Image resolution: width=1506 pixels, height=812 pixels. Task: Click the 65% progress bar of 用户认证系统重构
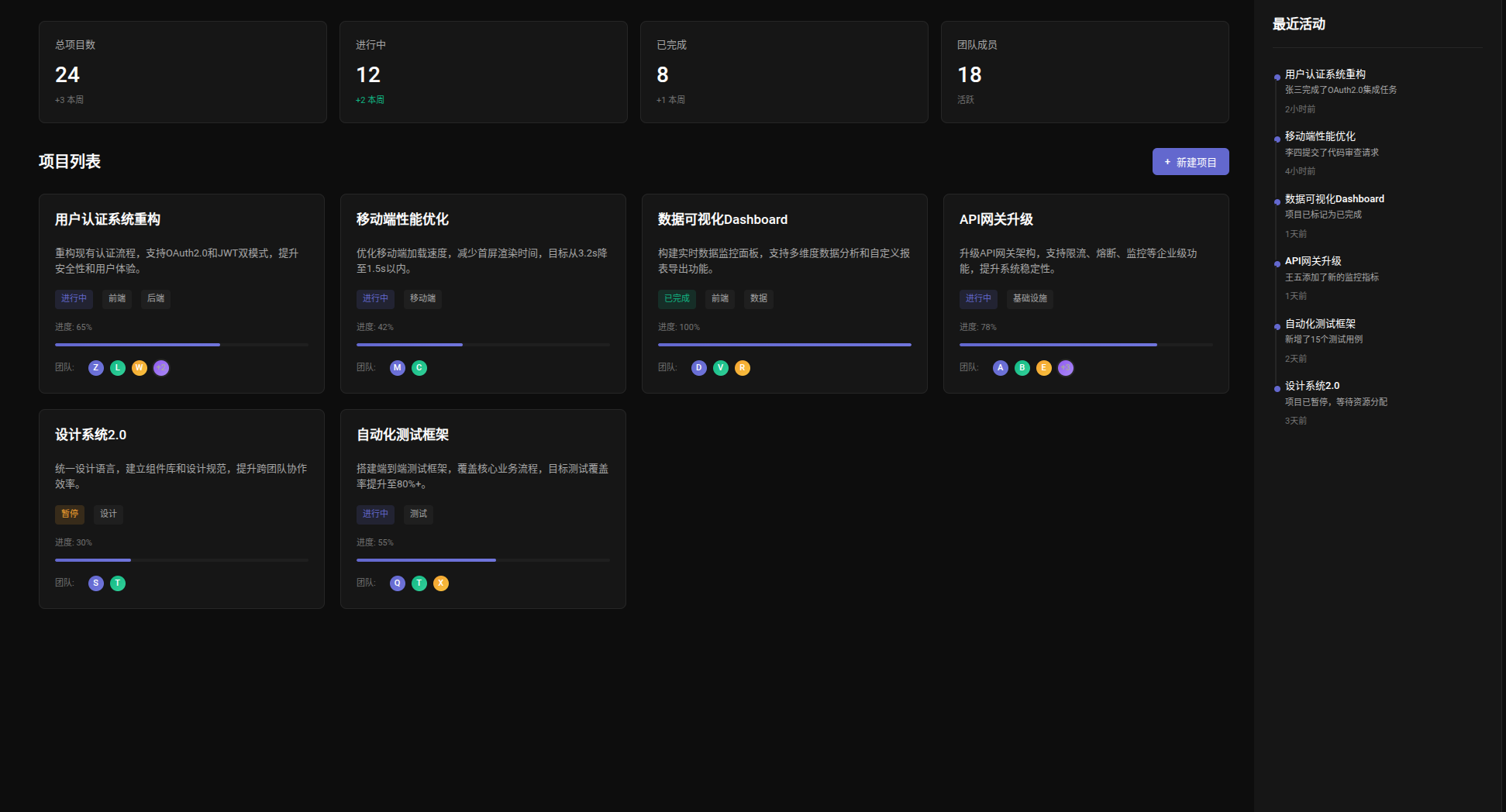181,345
